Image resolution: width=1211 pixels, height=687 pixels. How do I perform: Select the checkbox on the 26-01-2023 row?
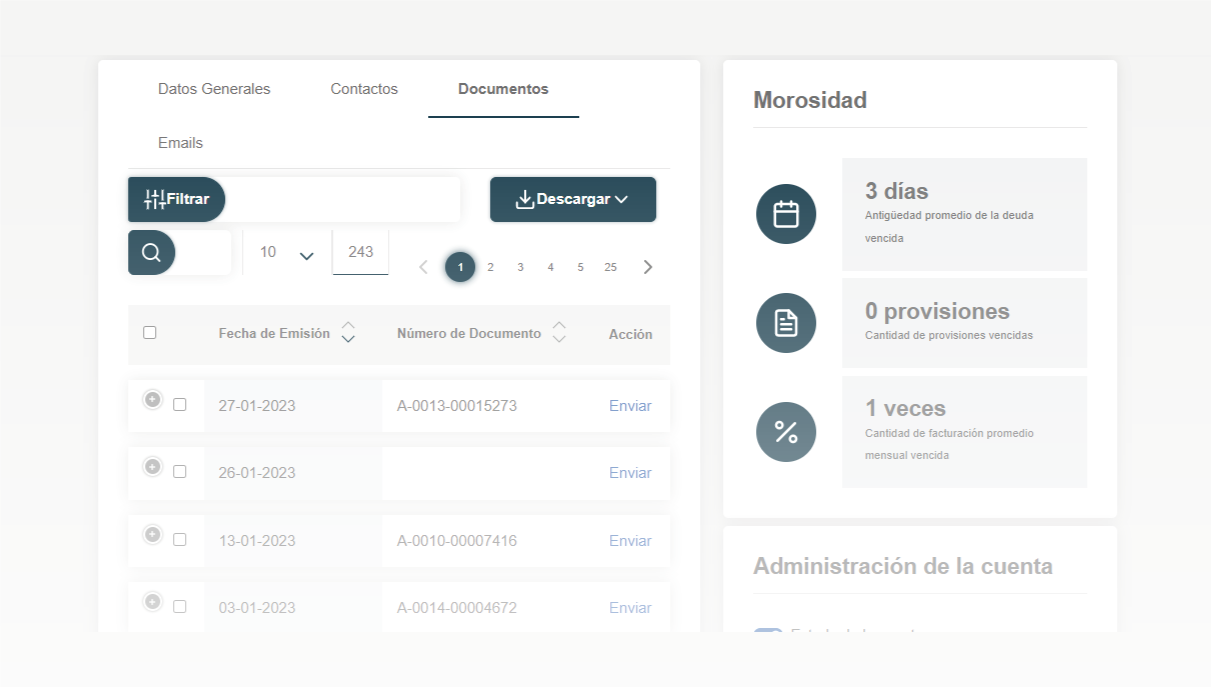pos(180,472)
